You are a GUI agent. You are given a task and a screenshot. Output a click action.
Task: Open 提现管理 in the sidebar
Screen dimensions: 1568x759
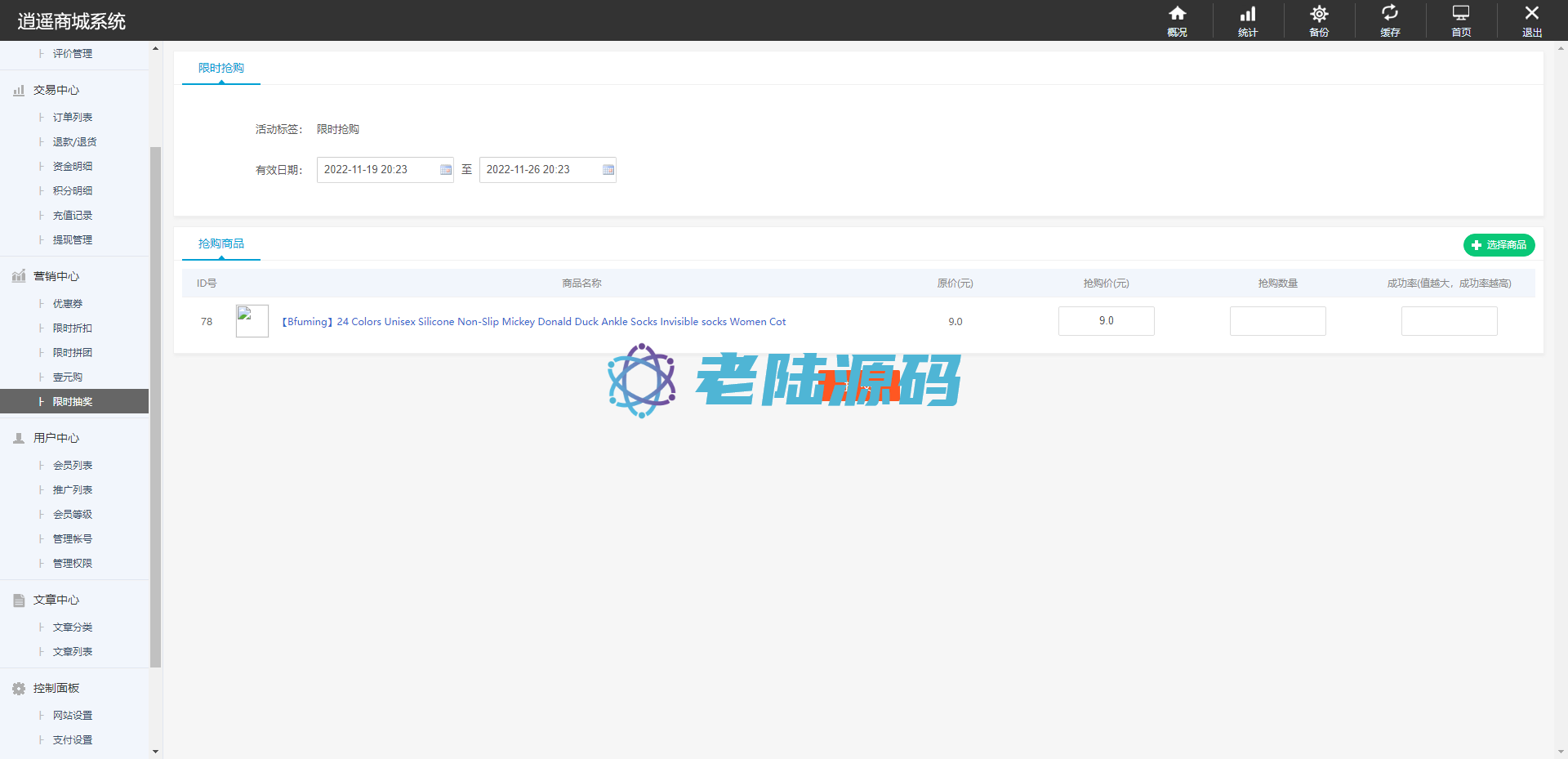[x=73, y=240]
